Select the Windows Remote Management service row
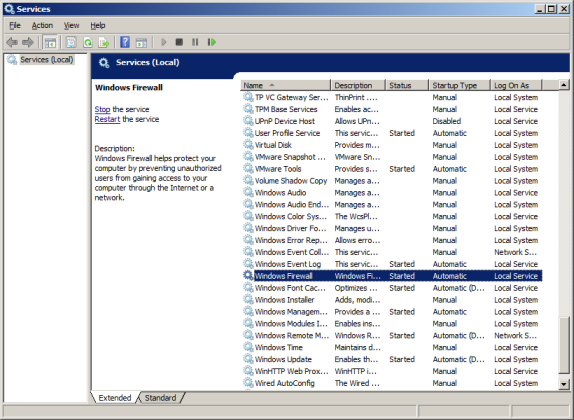Screen dimensions: 574x420 392,335
